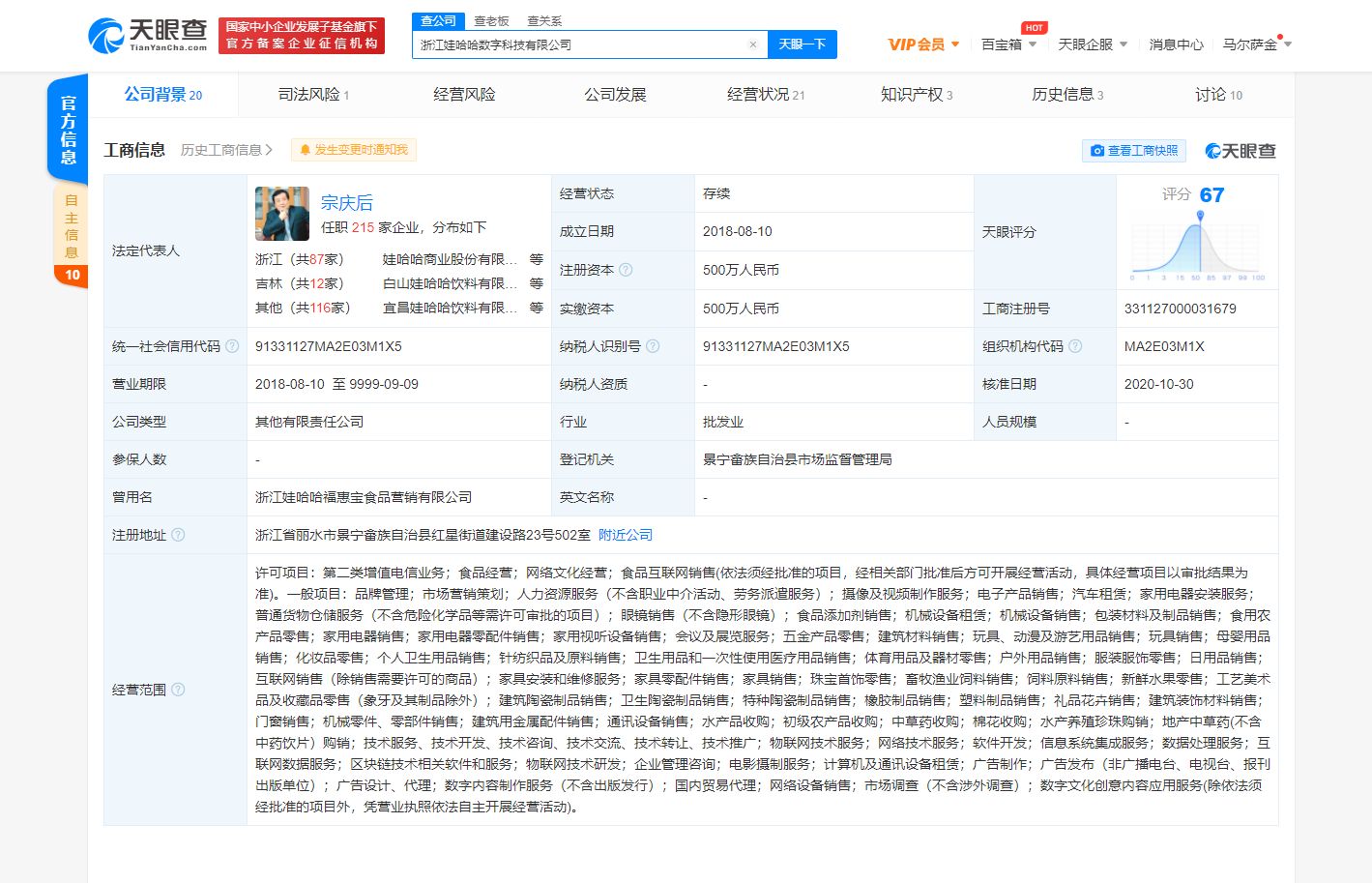
Task: Click 批发业 industry value
Action: tap(723, 422)
